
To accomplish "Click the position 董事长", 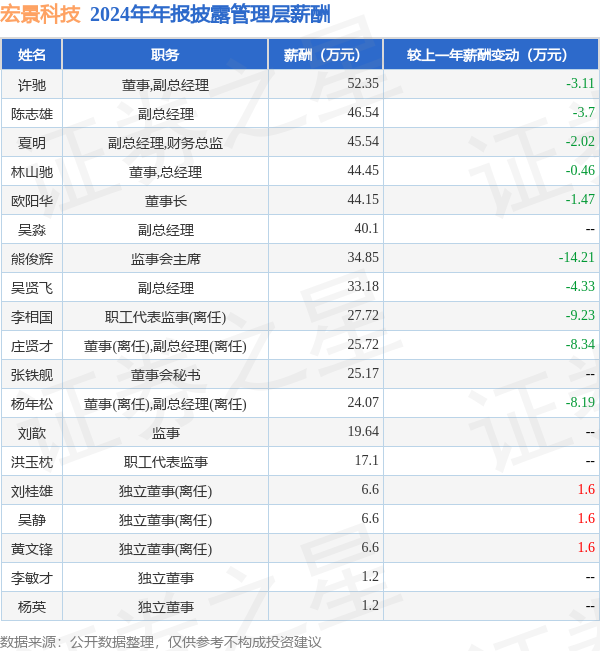I will (165, 201).
